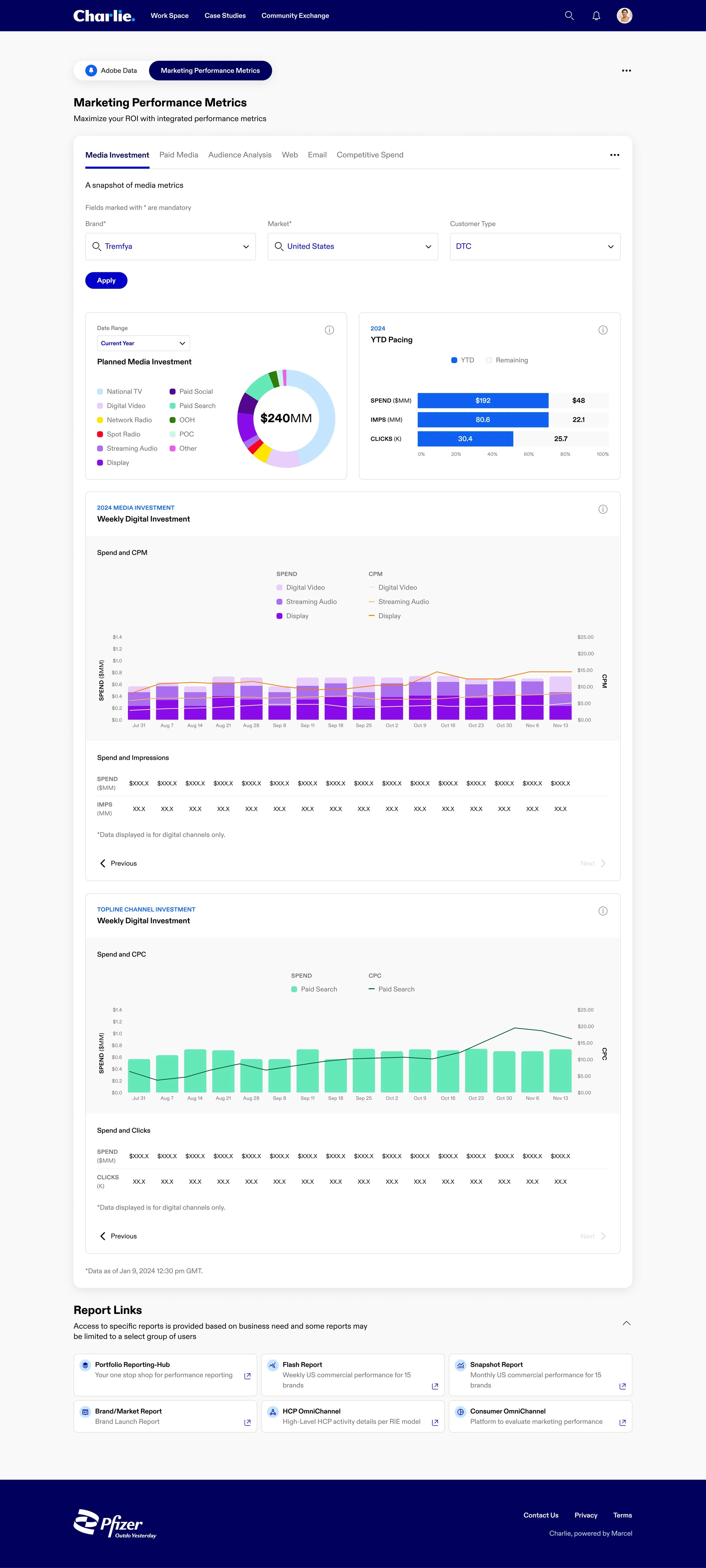Click the search magnifier icon in header
706x1568 pixels.
569,16
